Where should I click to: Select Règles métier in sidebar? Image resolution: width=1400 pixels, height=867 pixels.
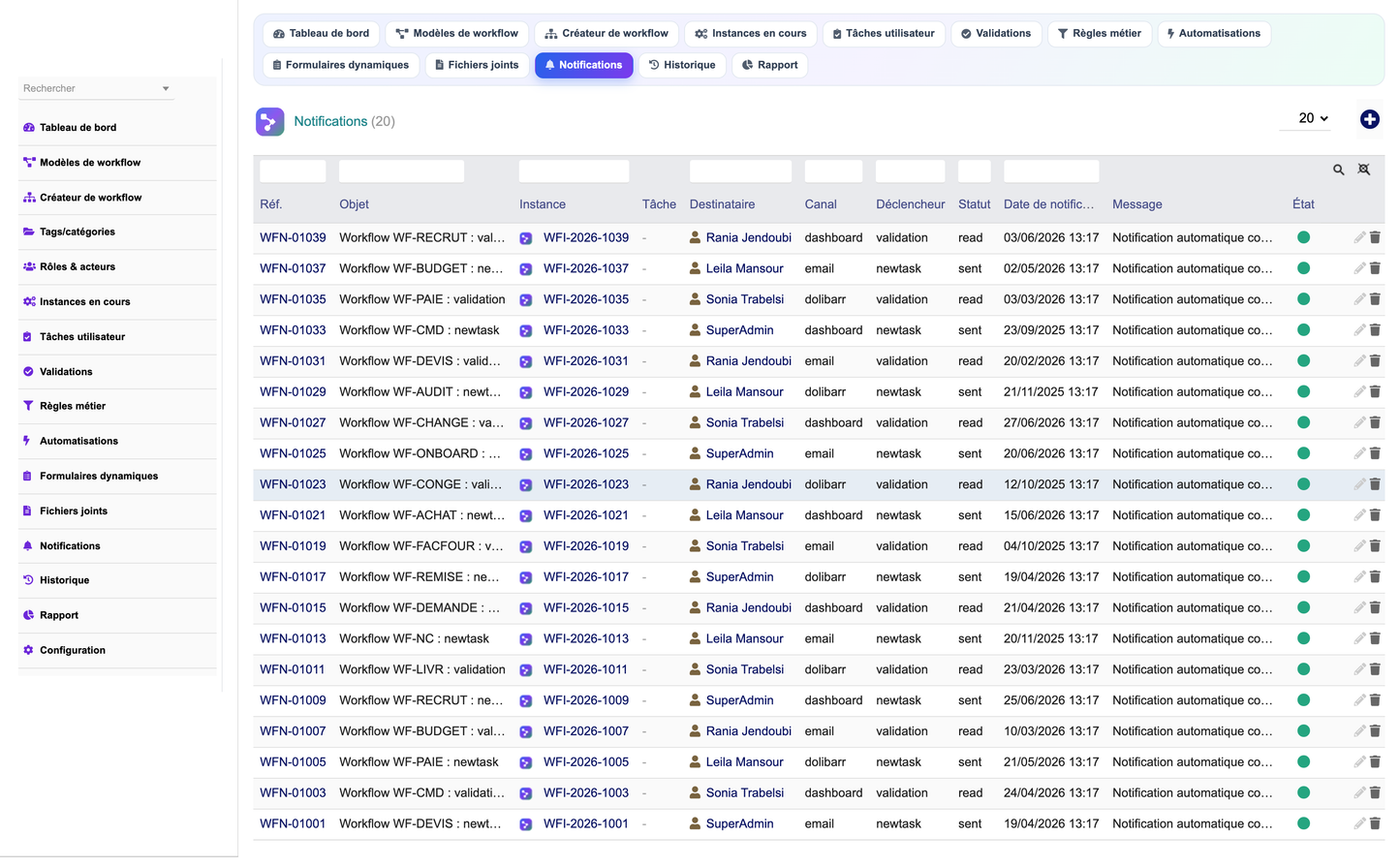coord(73,406)
